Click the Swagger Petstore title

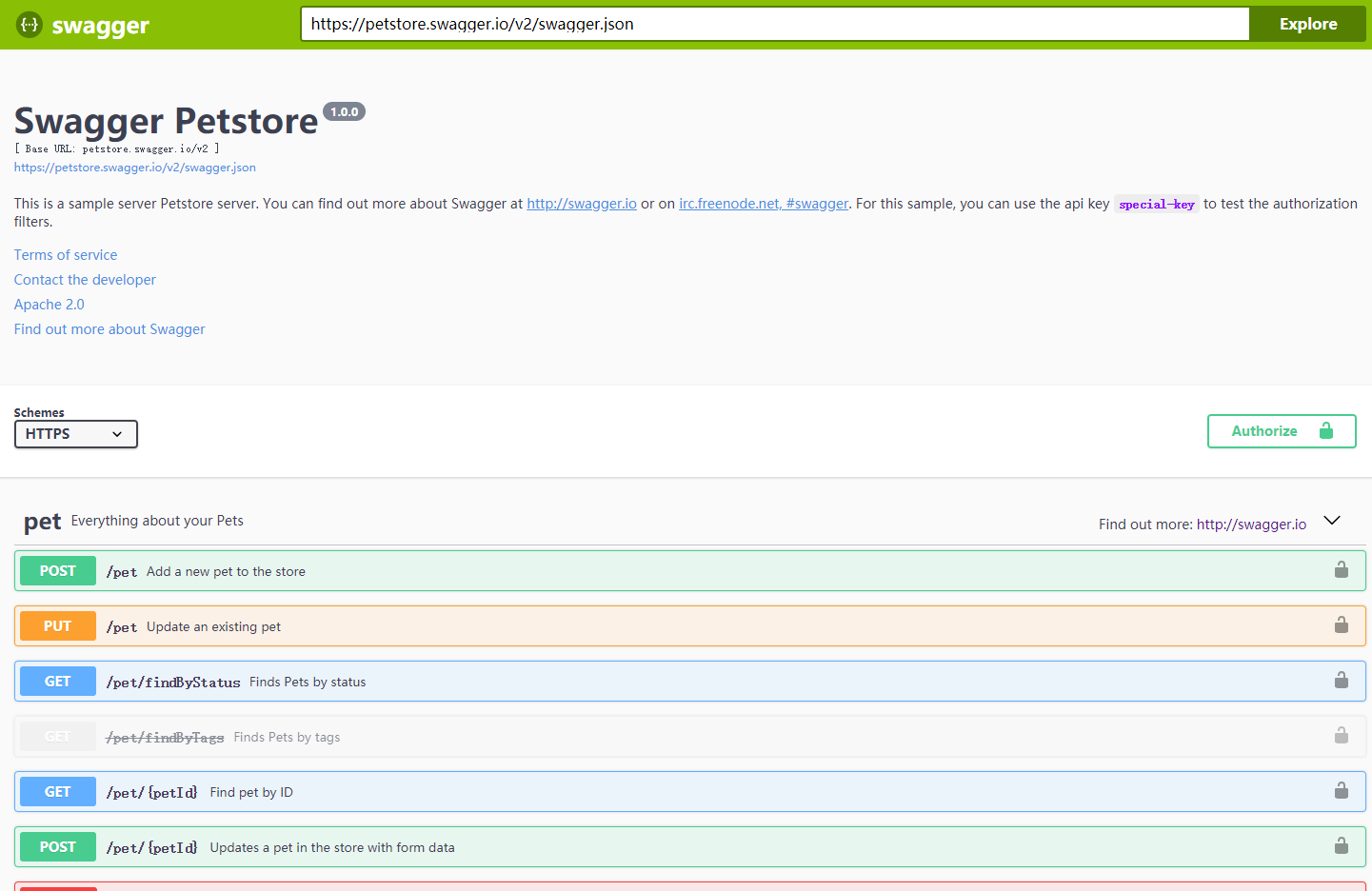click(167, 121)
